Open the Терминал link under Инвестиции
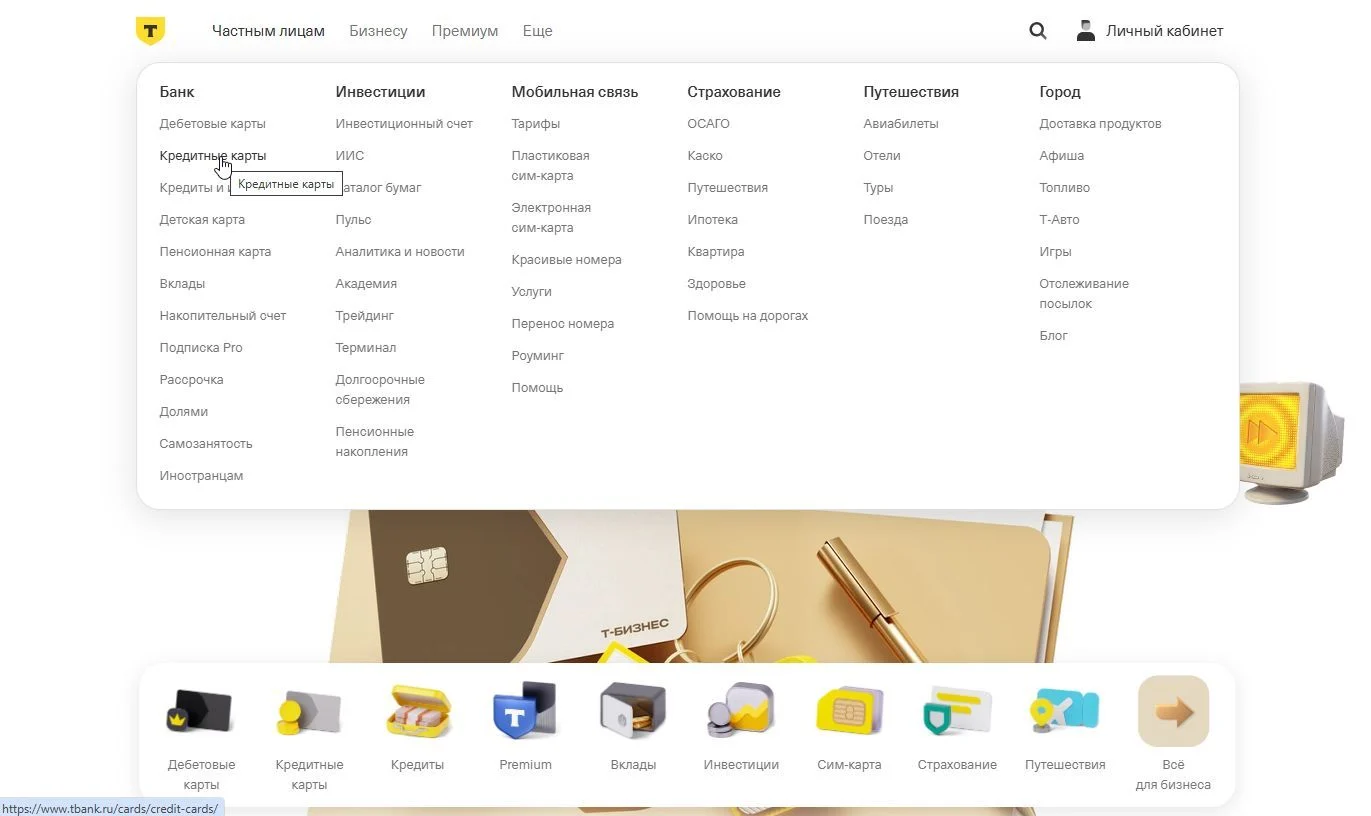The height and width of the screenshot is (816, 1371). click(x=366, y=348)
